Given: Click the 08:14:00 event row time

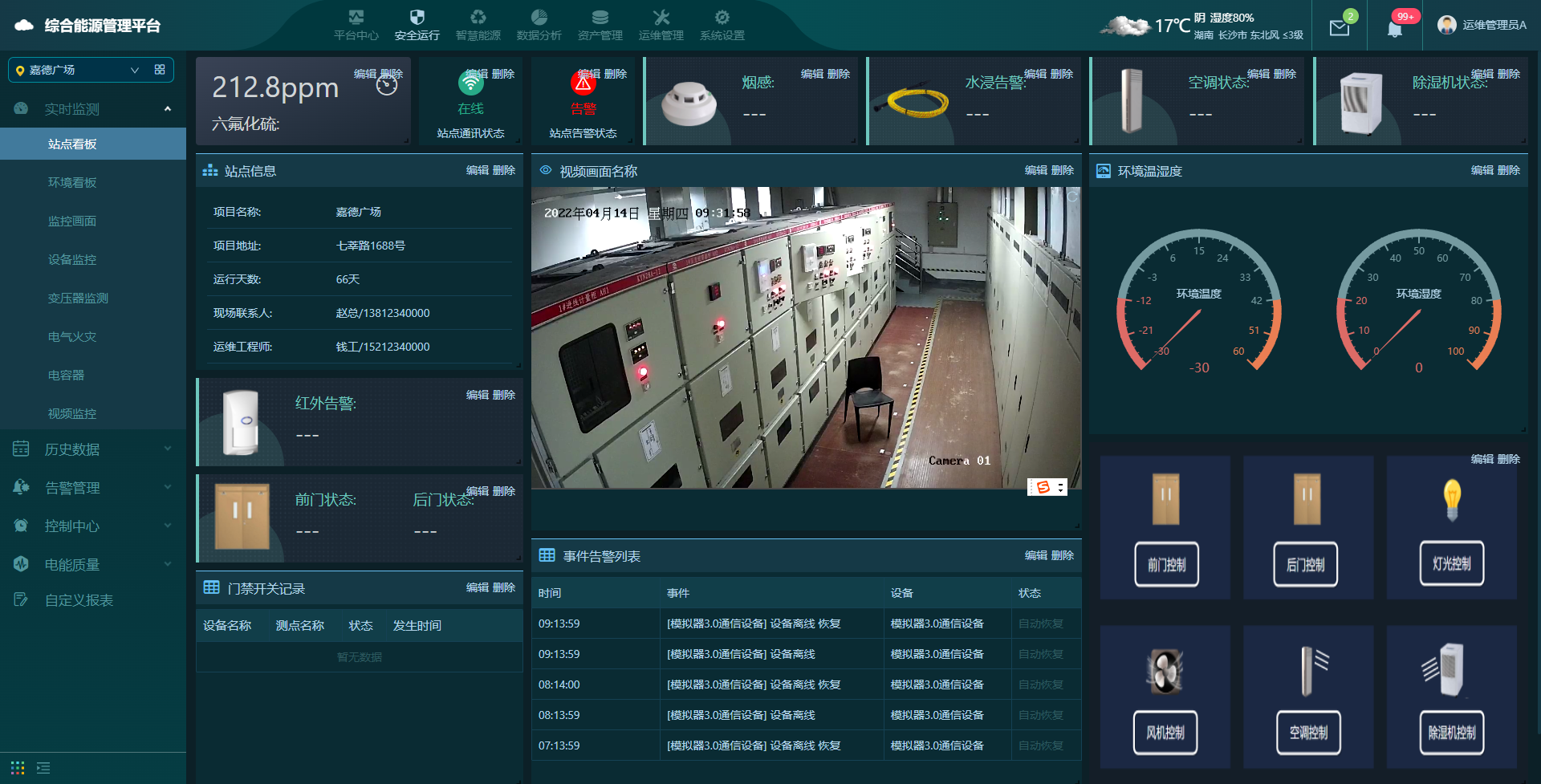Looking at the screenshot, I should 559,684.
